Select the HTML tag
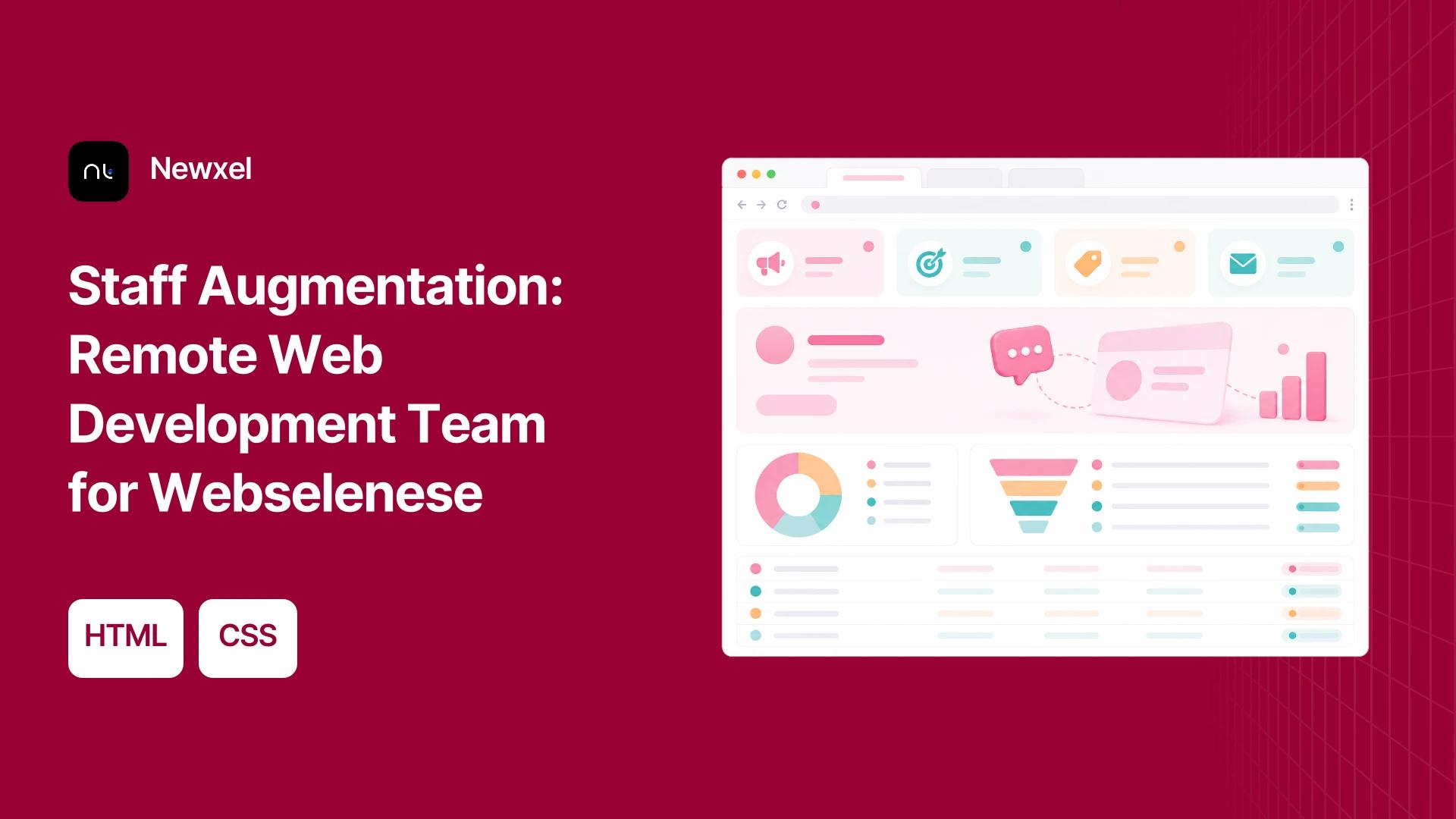The height and width of the screenshot is (819, 1456). click(126, 639)
